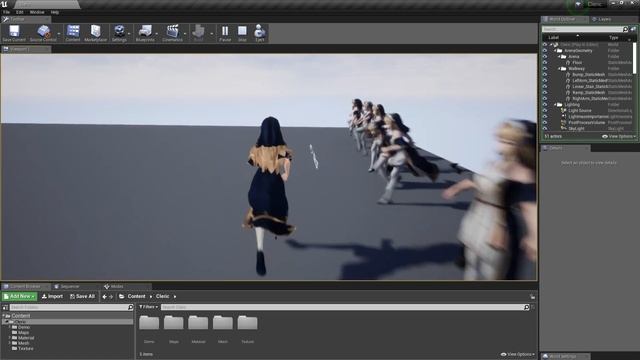Click the PostProcessVolume actor icon in the outliner
Image resolution: width=640 pixels, height=360 pixels.
(564, 122)
